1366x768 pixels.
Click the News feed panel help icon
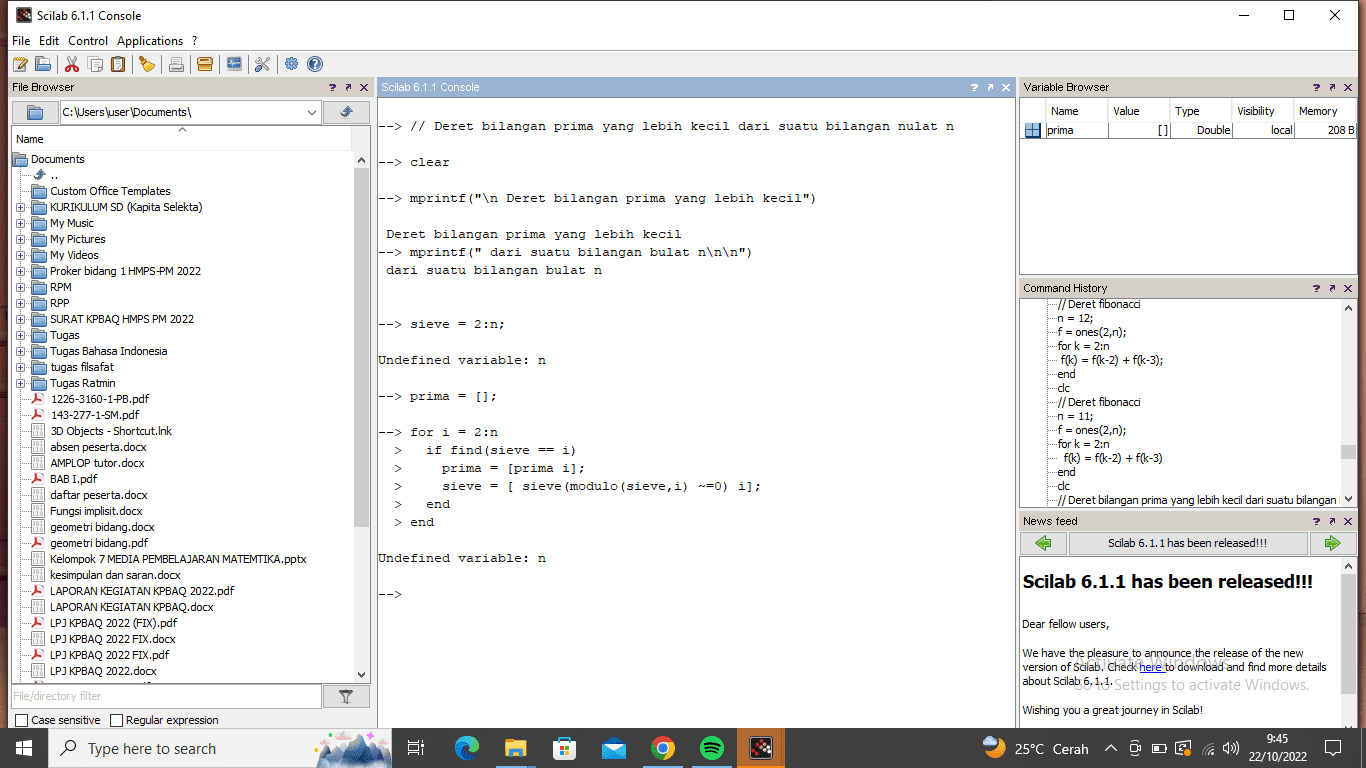pos(1316,521)
